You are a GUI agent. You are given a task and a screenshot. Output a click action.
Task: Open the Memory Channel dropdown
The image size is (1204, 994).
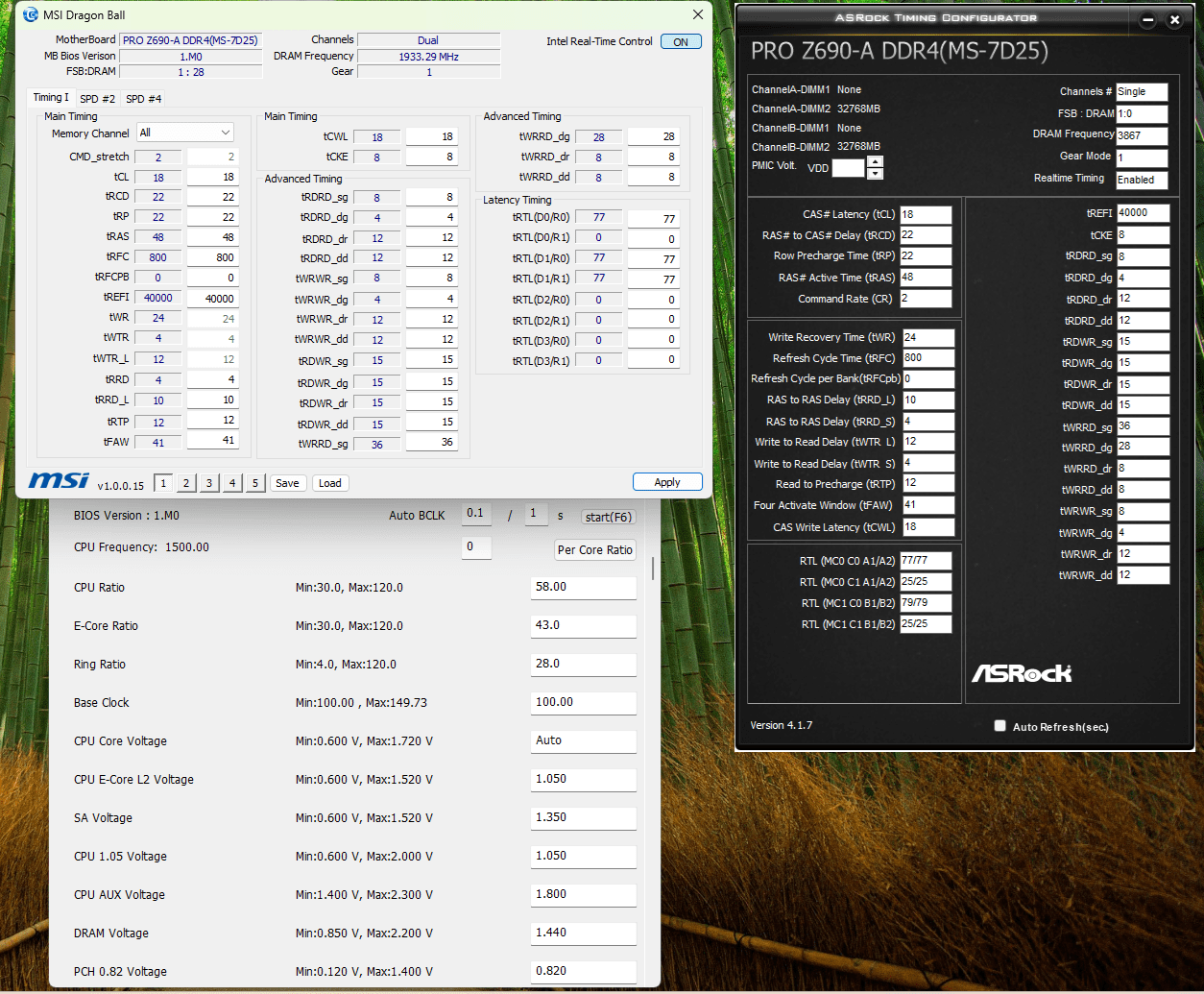185,133
